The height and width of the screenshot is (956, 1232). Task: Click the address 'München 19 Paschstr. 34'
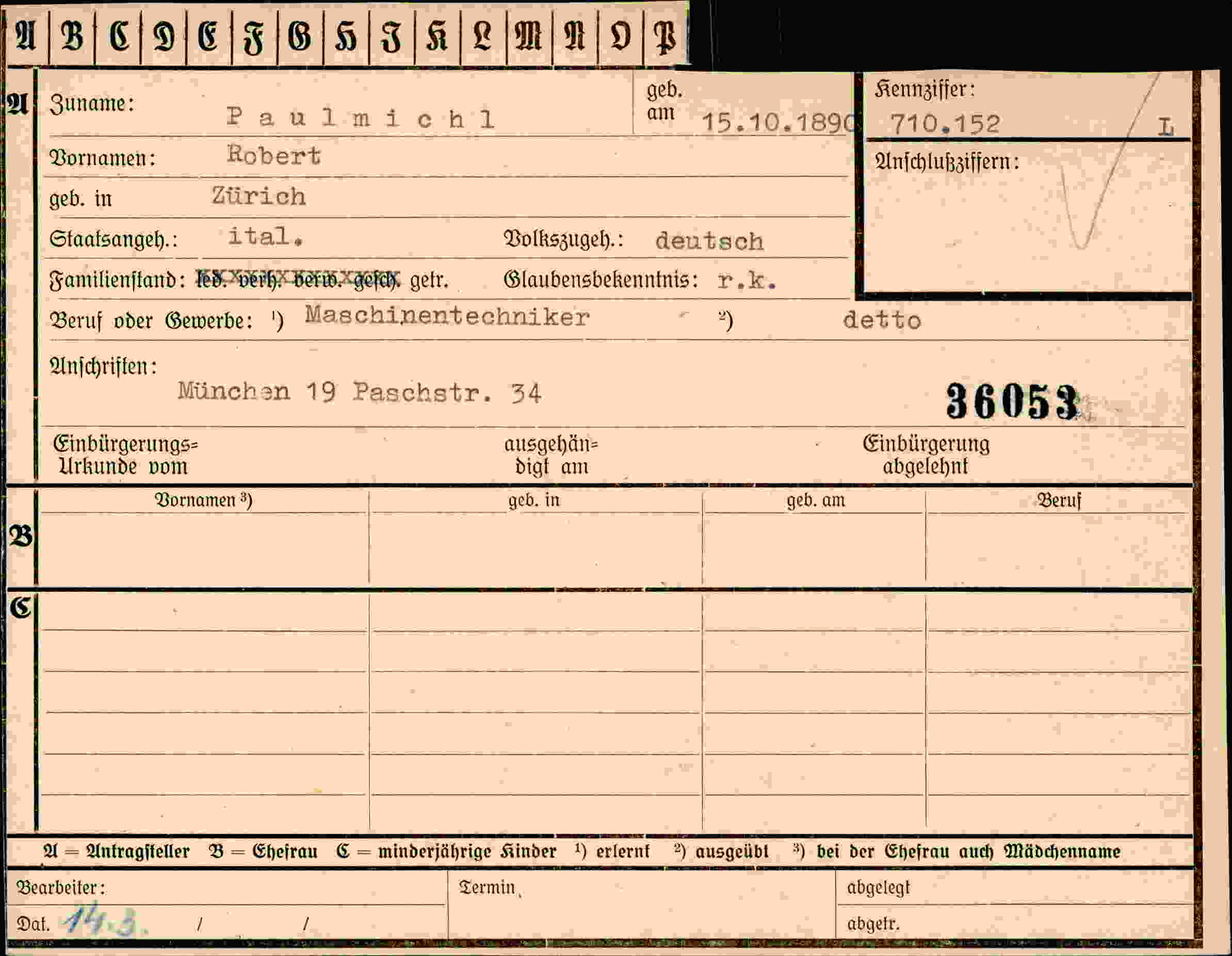(x=360, y=392)
